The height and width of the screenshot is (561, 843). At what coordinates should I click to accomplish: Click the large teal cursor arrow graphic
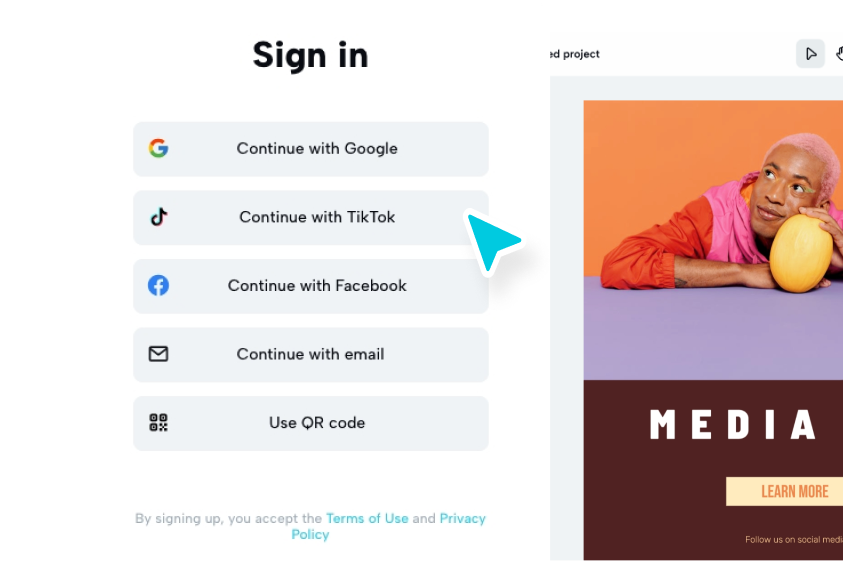tap(492, 242)
